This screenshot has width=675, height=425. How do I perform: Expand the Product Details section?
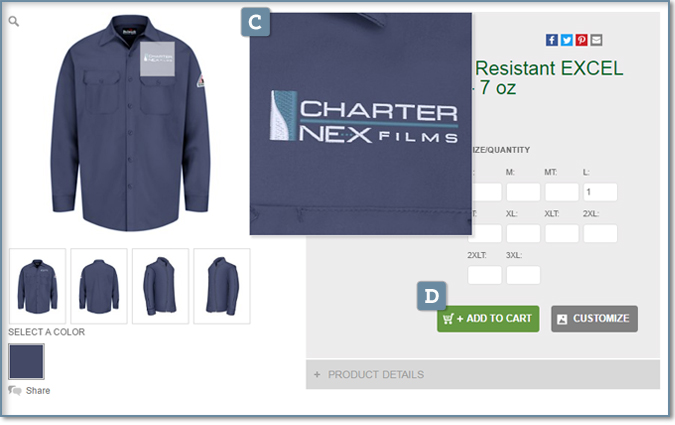pyautogui.click(x=483, y=375)
